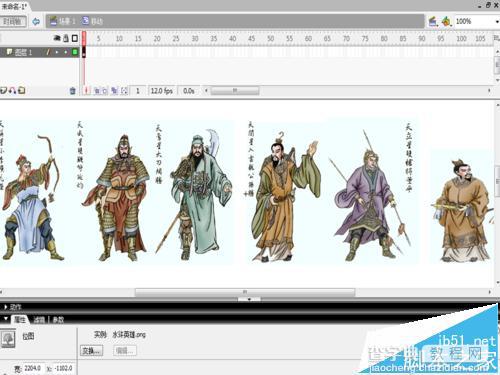The image size is (500, 375).
Task: Collapse the properties panel triangle
Action: 5,319
